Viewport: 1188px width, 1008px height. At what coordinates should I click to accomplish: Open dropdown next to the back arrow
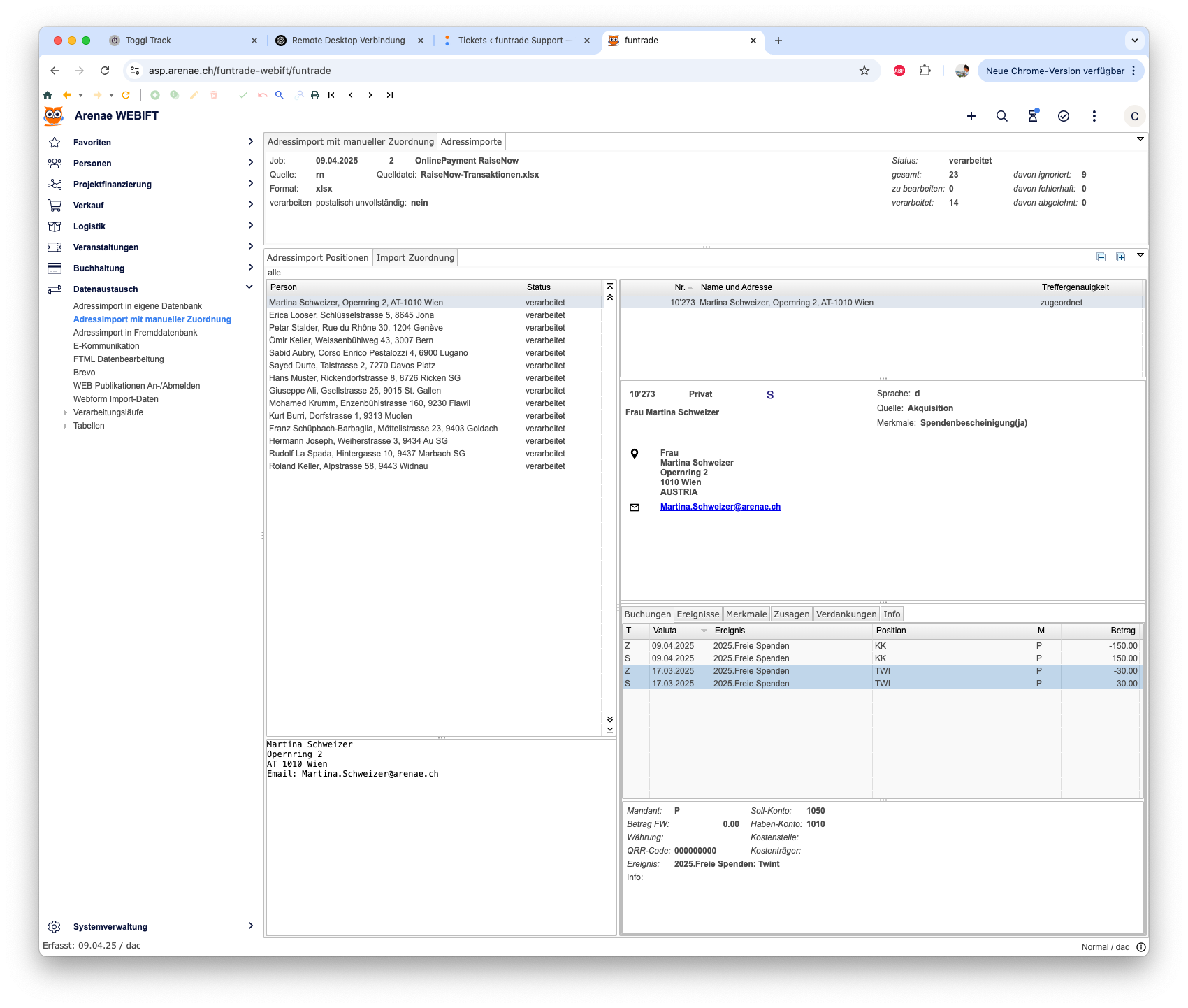81,95
